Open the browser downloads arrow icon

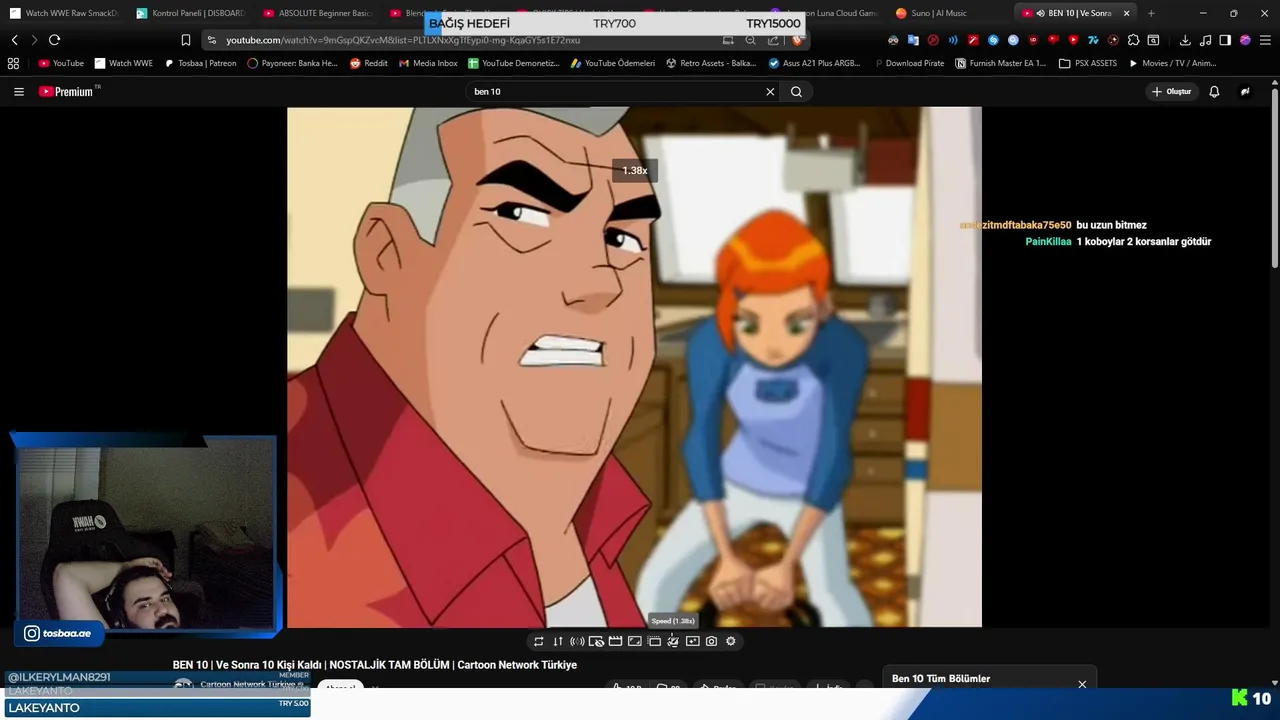1185,40
